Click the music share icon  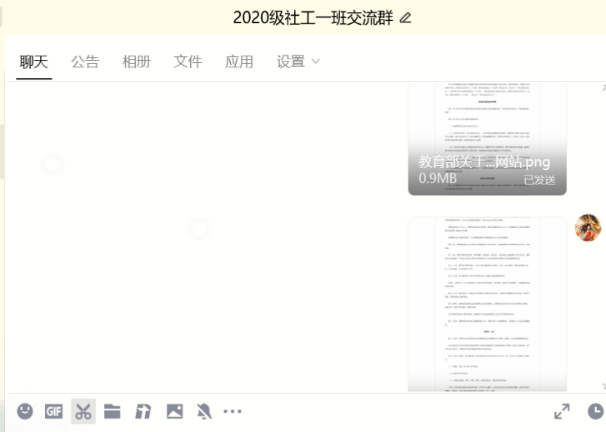coord(143,411)
